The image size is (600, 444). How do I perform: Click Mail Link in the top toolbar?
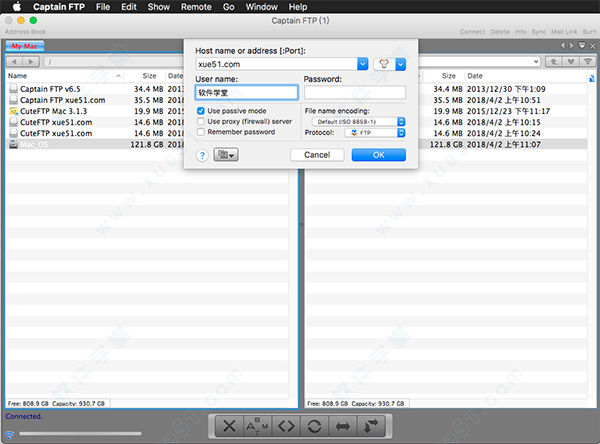tap(564, 32)
